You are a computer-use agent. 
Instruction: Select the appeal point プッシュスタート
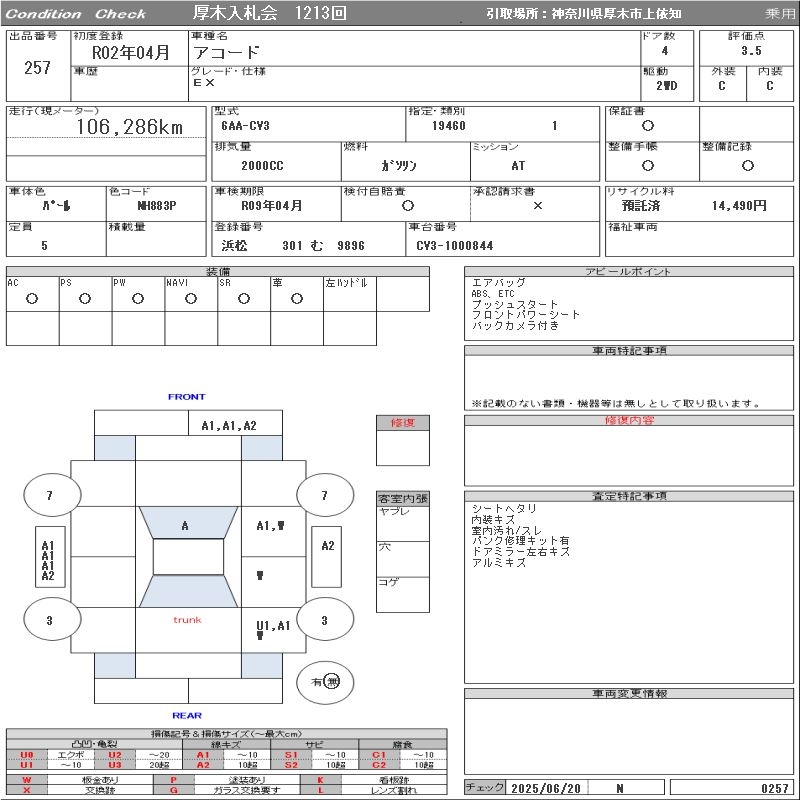(515, 304)
